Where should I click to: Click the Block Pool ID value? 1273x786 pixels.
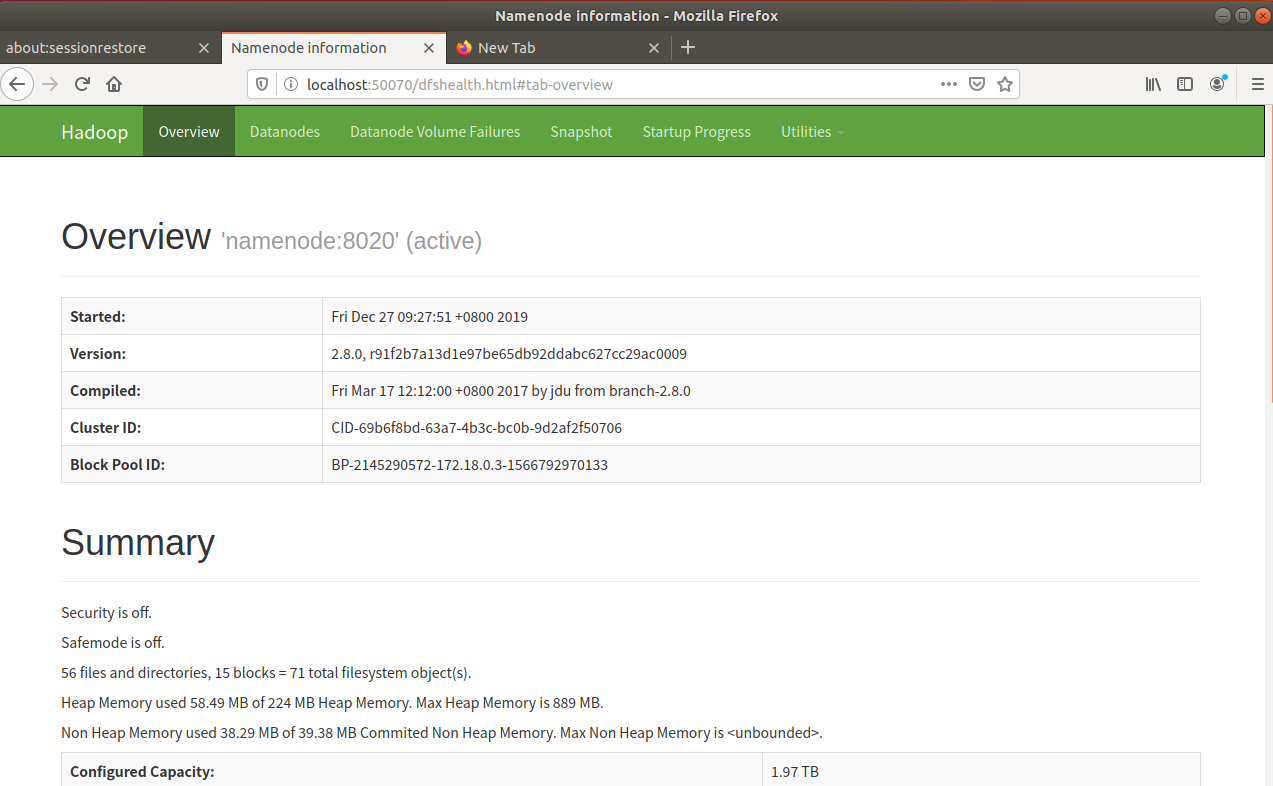point(469,465)
